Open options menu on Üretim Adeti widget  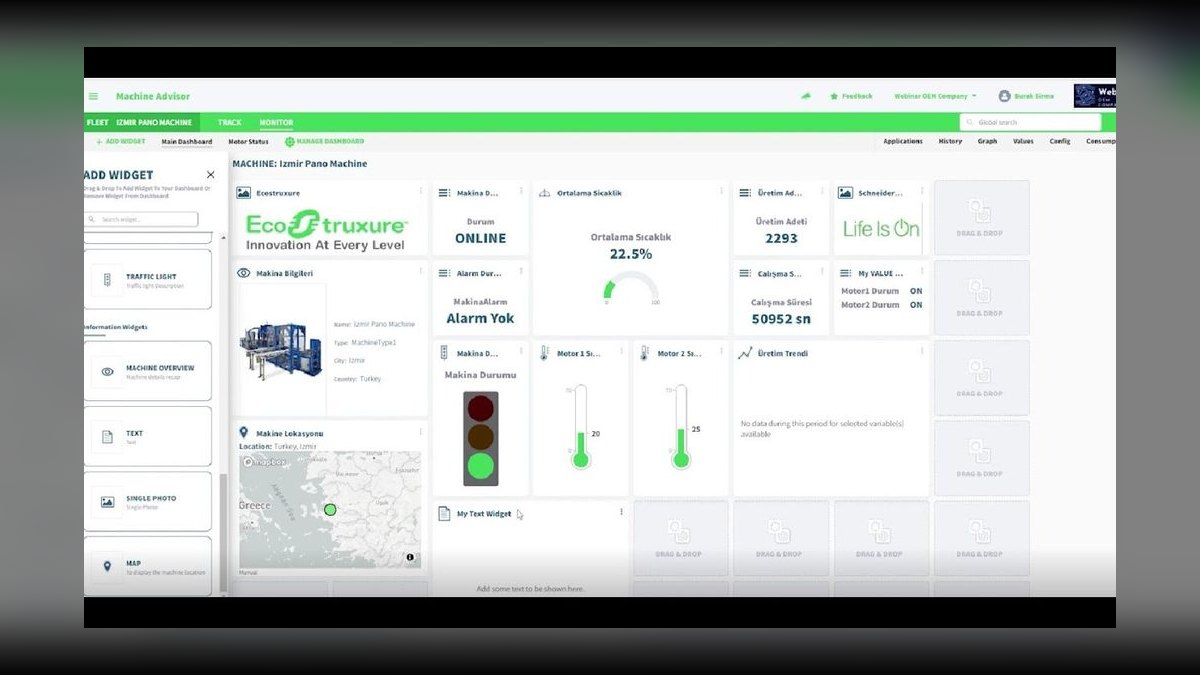(x=821, y=192)
